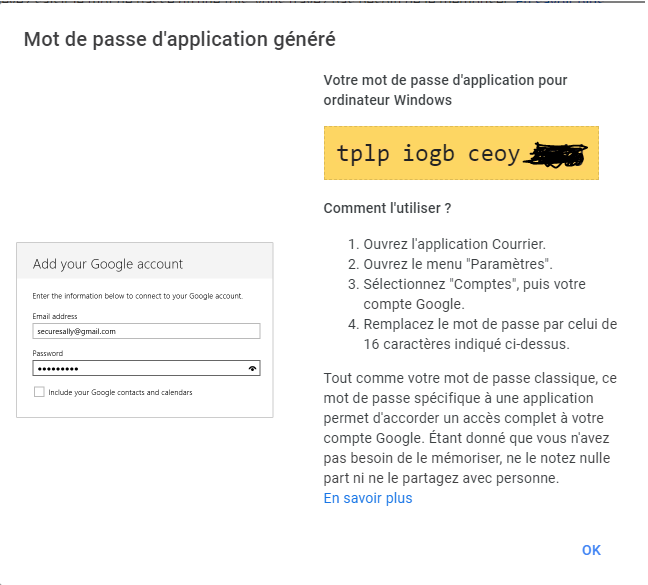Click the "Add your Google account" header
Screen dimensions: 648x585
click(108, 264)
